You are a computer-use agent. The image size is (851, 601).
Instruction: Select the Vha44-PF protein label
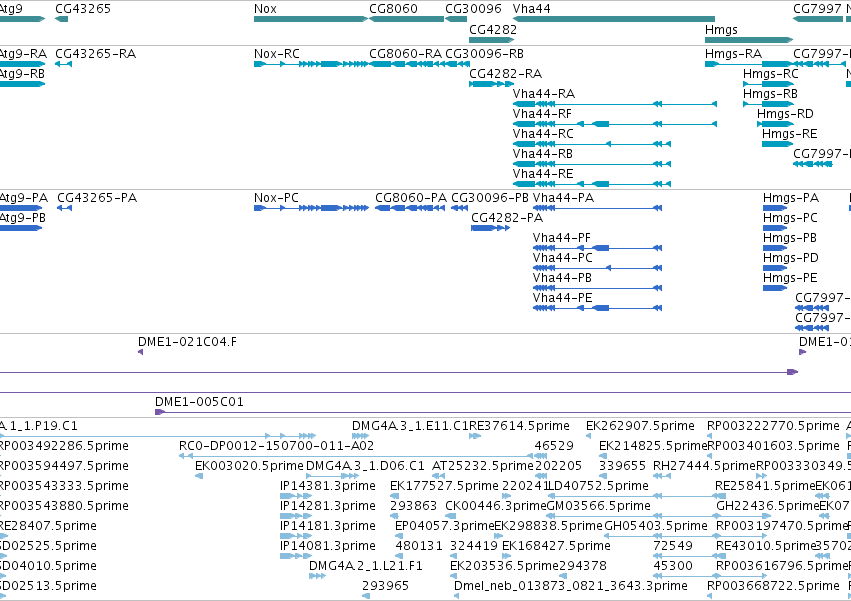coord(562,238)
